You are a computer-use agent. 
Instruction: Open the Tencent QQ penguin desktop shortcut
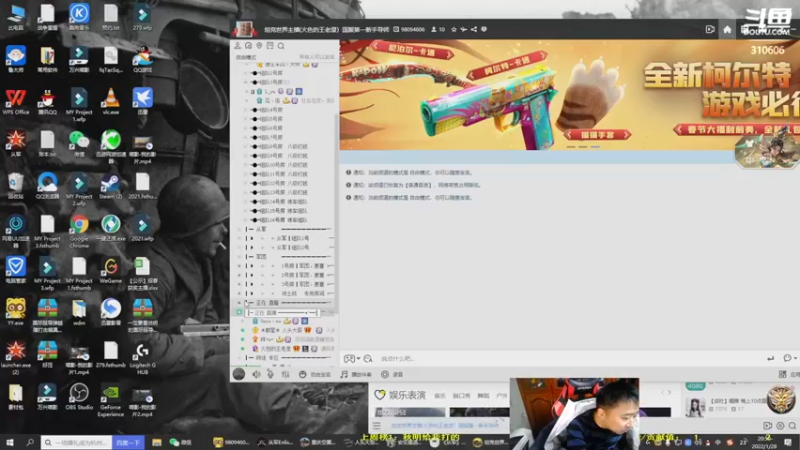[x=47, y=101]
